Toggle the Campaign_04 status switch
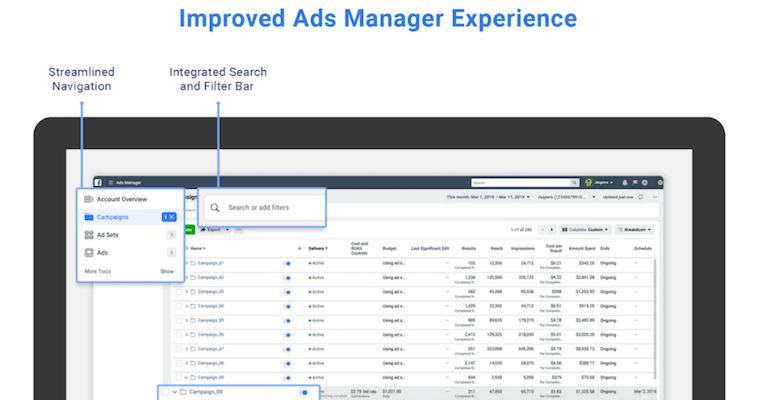The image size is (760, 400). 289,306
